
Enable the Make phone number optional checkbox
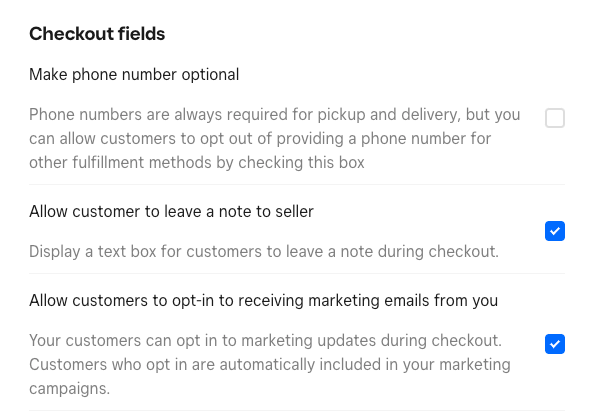555,119
